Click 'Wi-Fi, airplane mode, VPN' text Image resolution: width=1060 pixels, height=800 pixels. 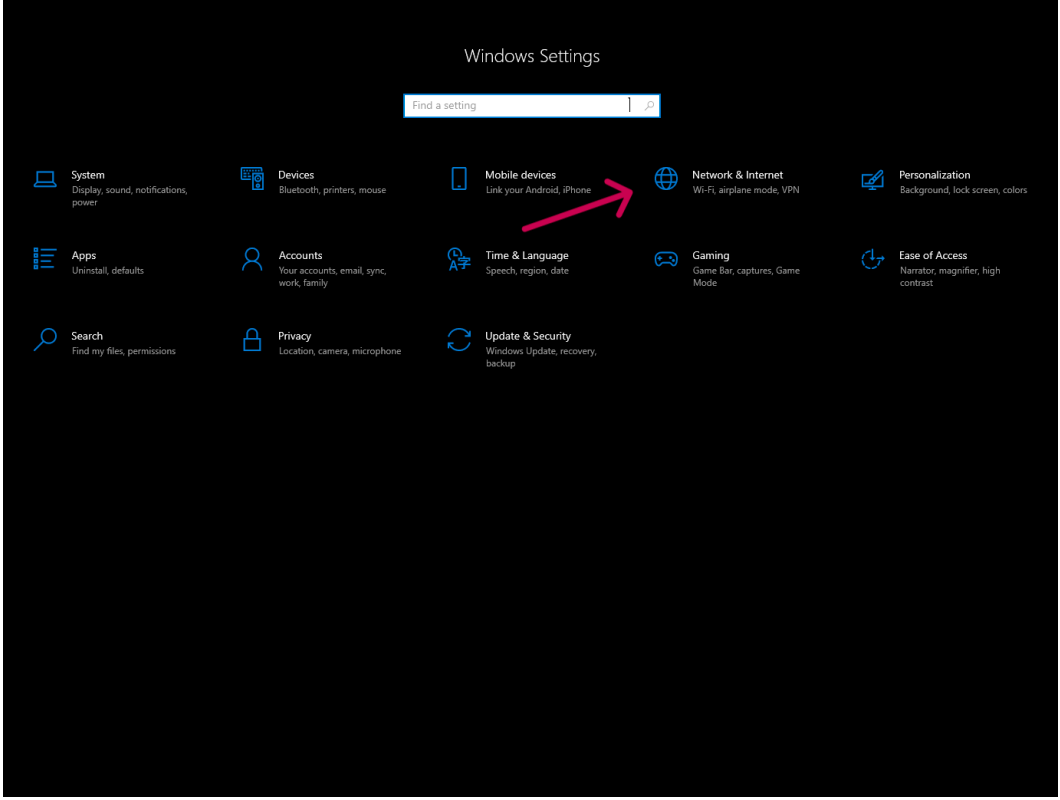pos(746,190)
